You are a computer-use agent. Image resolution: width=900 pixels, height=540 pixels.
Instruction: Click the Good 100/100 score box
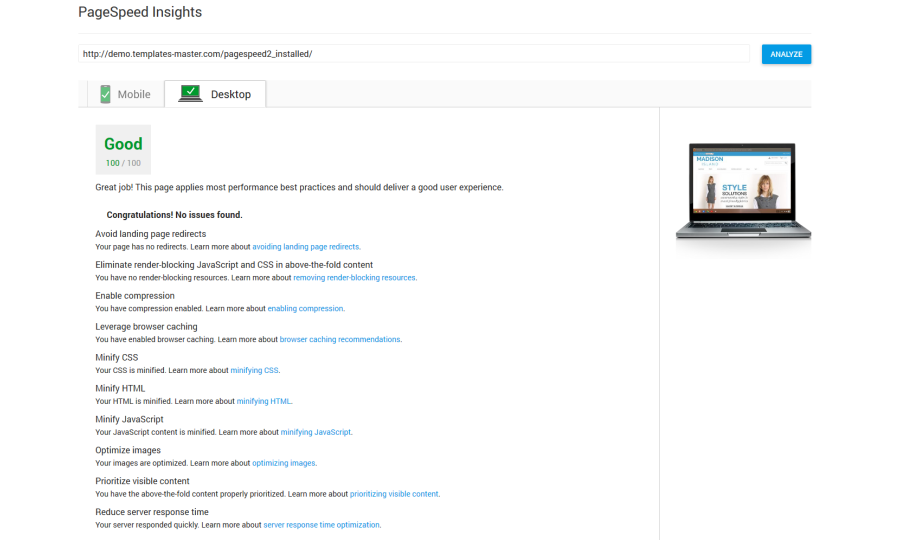click(123, 150)
